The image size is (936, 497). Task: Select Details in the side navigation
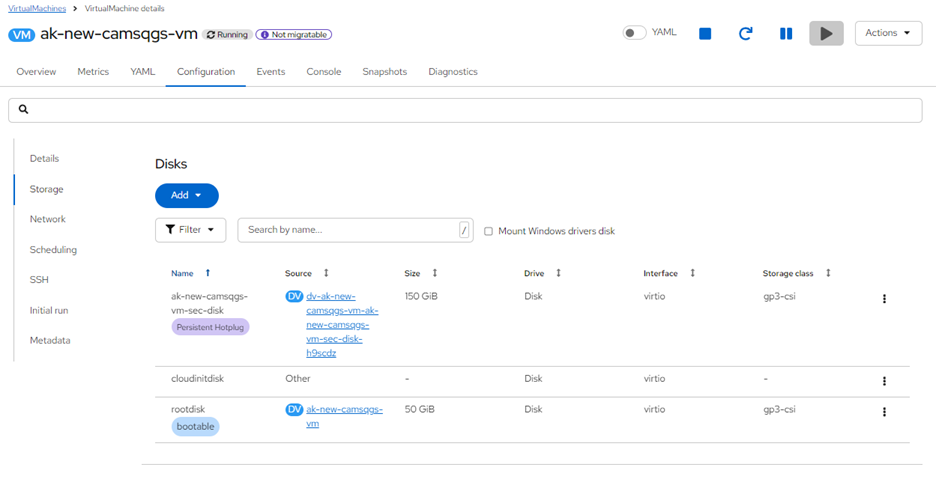44,159
